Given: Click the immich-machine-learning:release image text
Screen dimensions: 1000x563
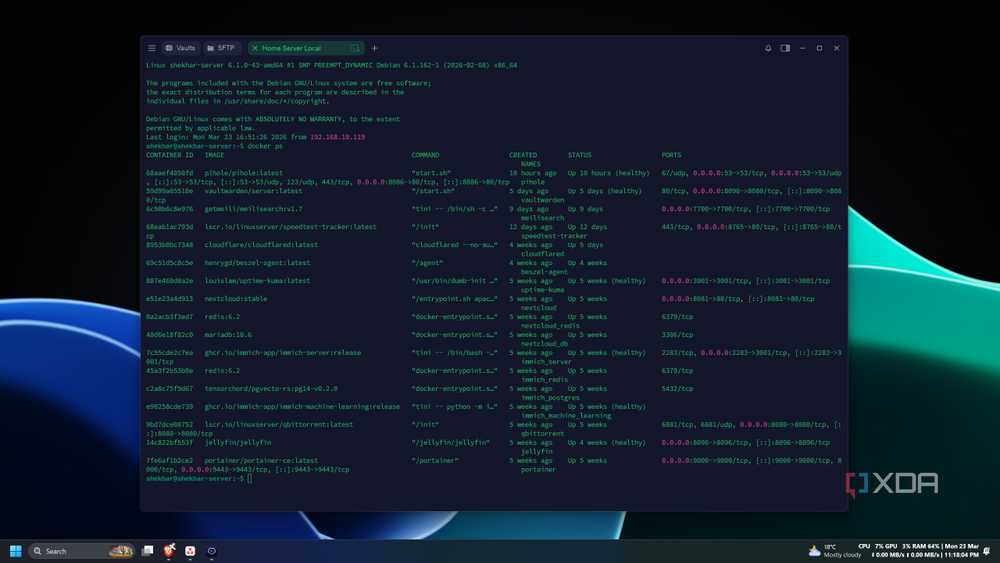Looking at the screenshot, I should (302, 406).
